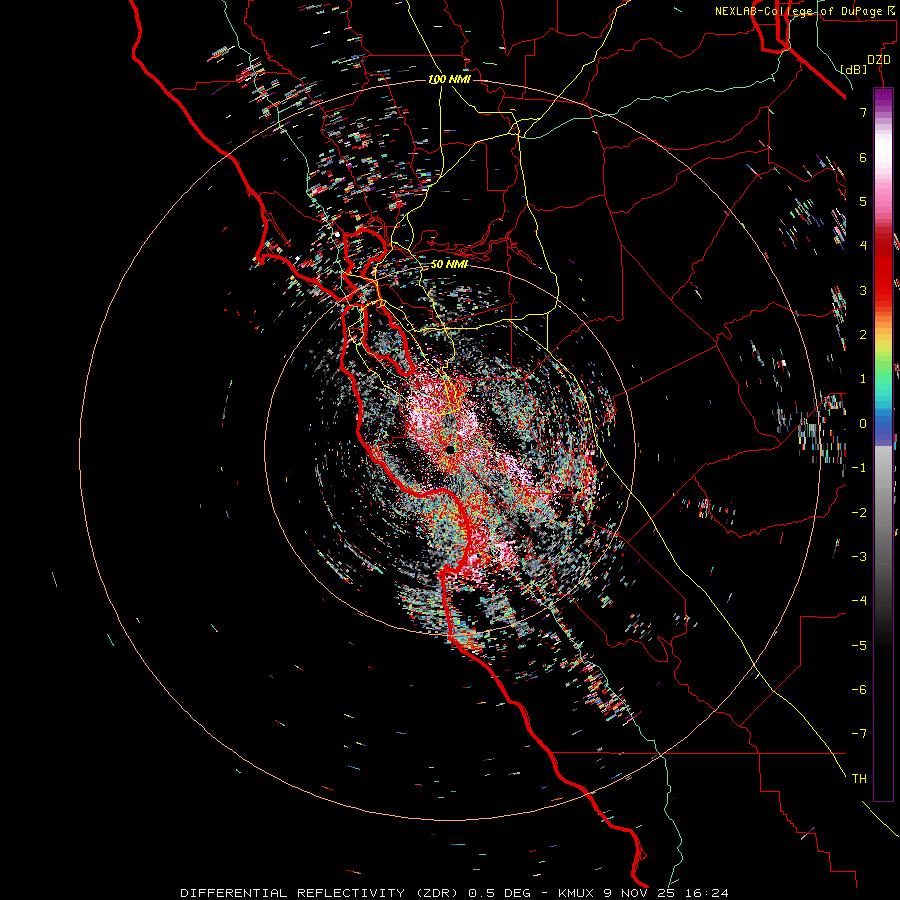
Task: Click the "TH" threshold label on scale
Action: coord(859,779)
